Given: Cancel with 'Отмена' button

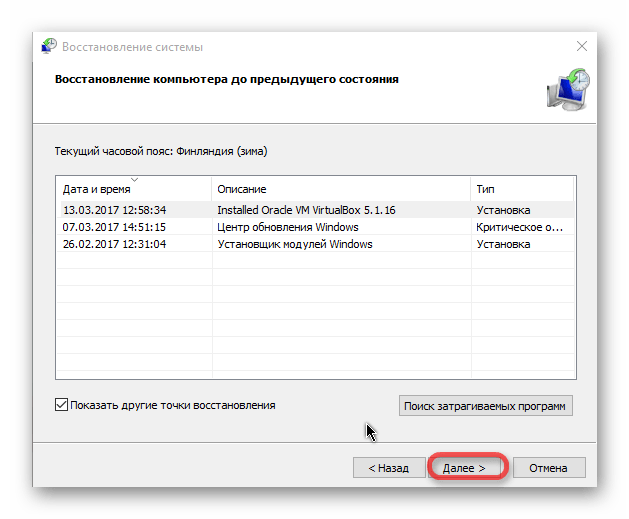Looking at the screenshot, I should coord(549,468).
